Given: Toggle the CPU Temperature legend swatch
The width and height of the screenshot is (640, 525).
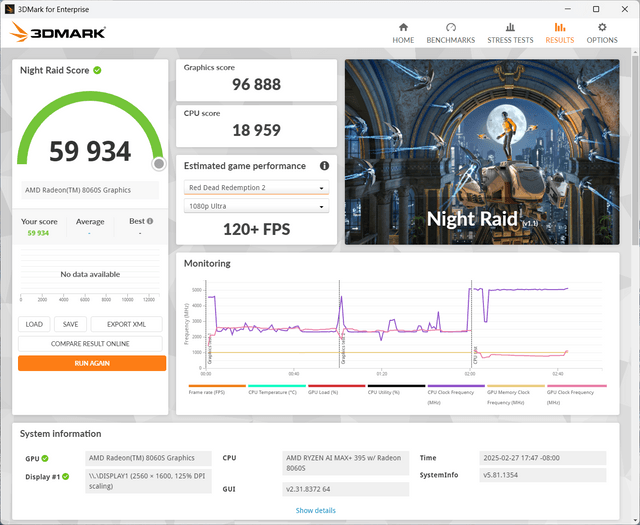Looking at the screenshot, I should [x=277, y=386].
